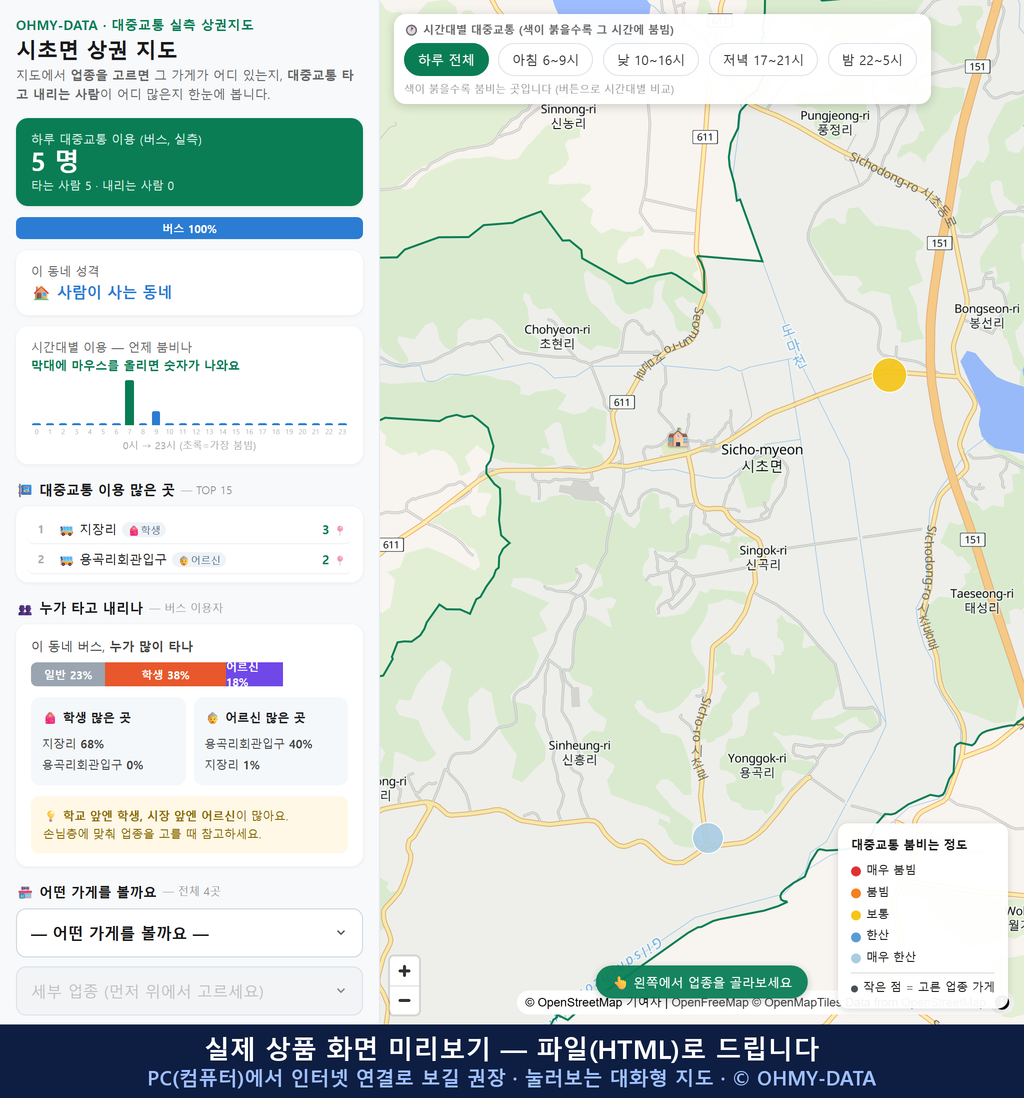Viewport: 1024px width, 1098px height.
Task: Click the 시초면 상권 지도 title
Action: [97, 50]
